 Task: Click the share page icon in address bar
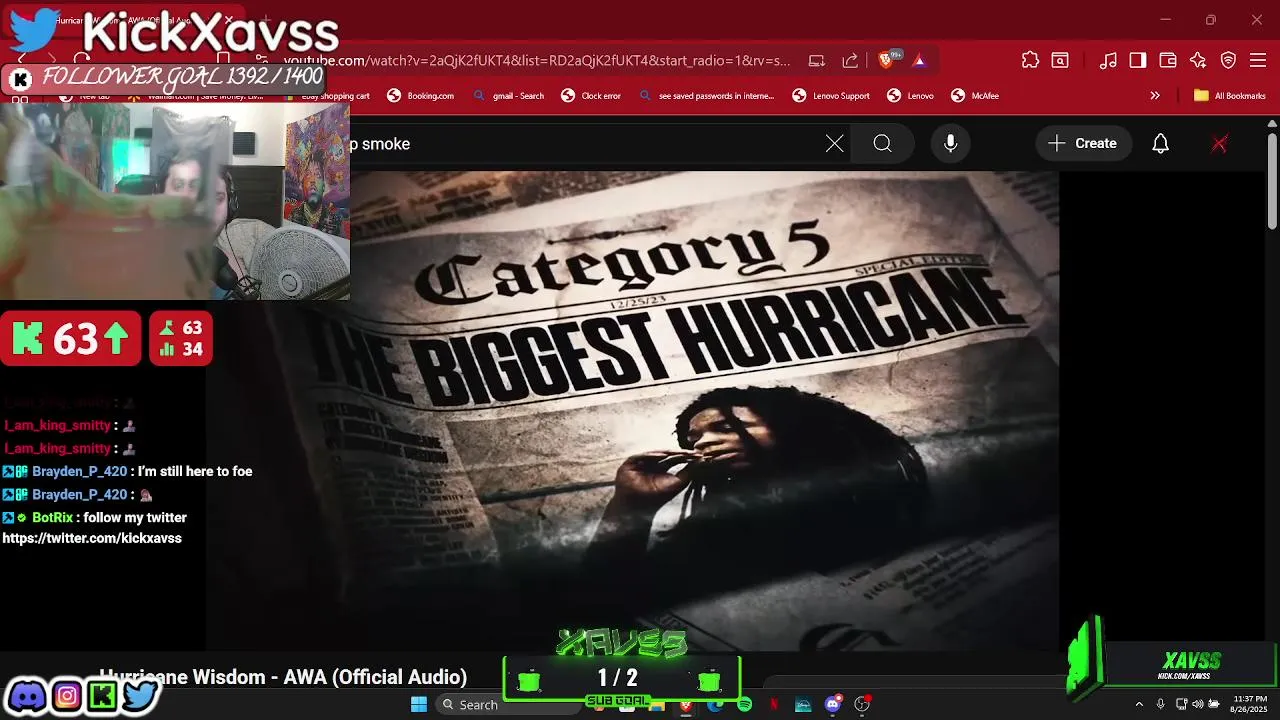850,60
